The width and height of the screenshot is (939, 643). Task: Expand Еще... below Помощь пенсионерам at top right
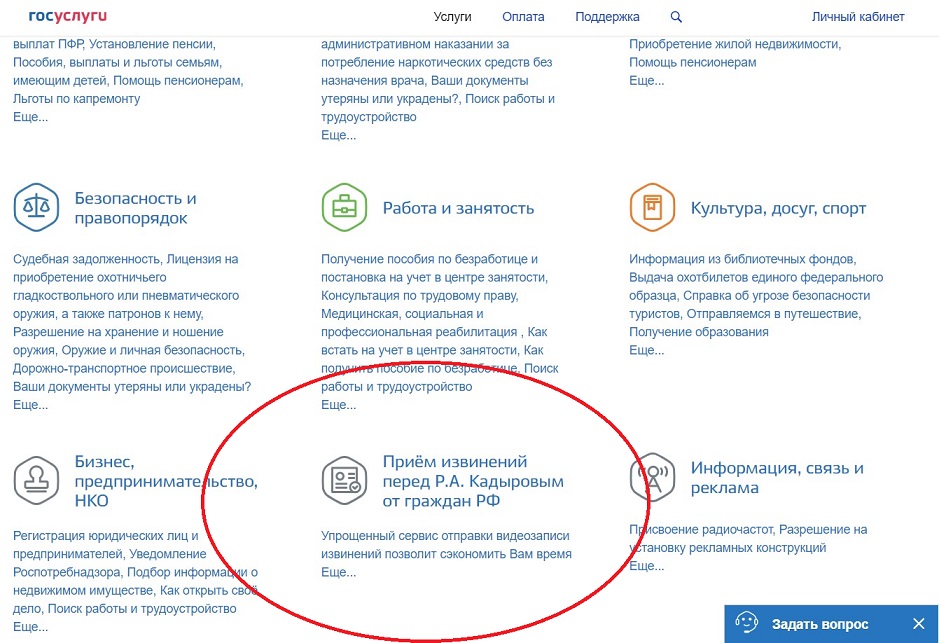click(x=646, y=80)
